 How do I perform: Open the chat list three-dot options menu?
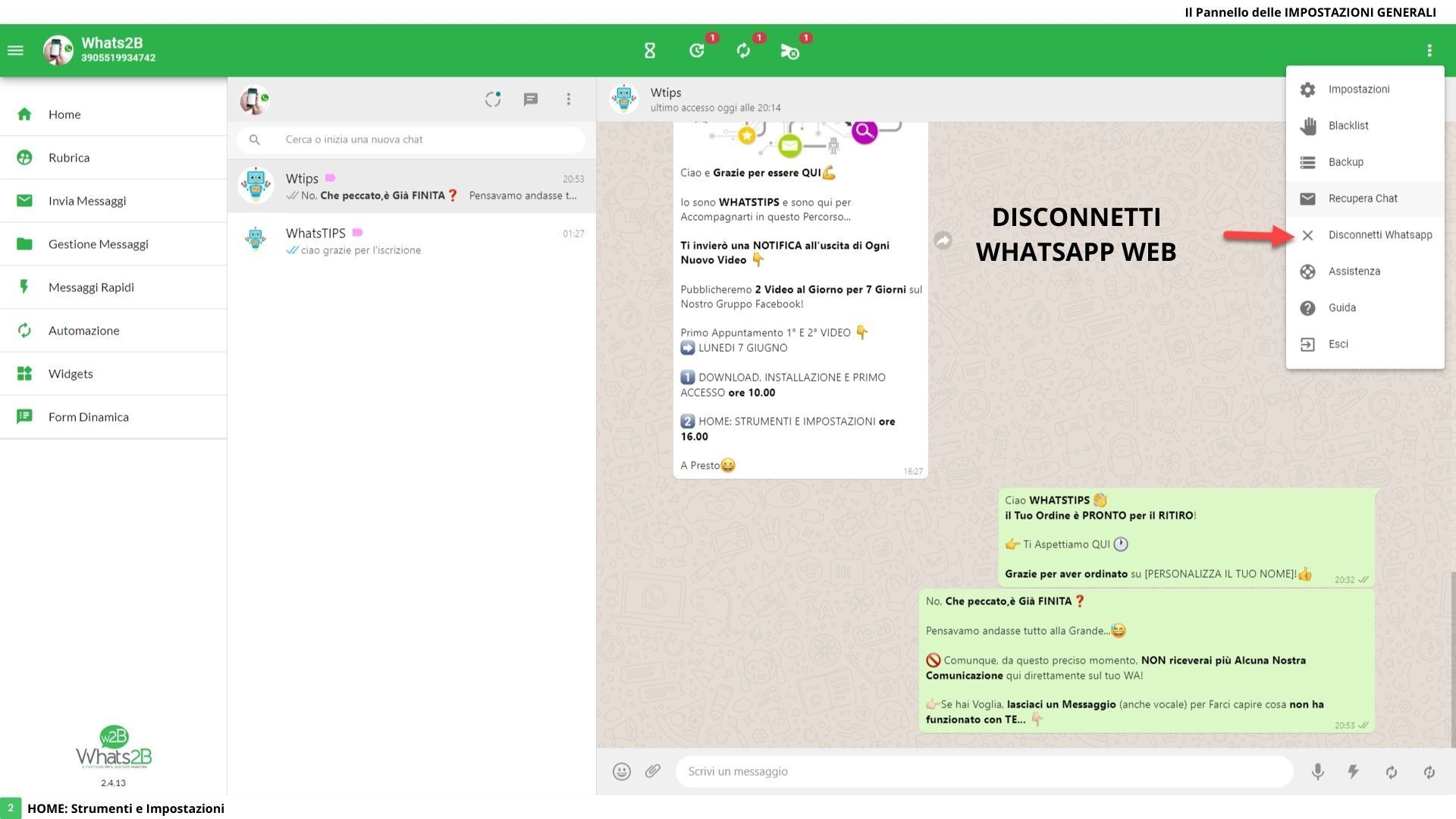point(569,99)
